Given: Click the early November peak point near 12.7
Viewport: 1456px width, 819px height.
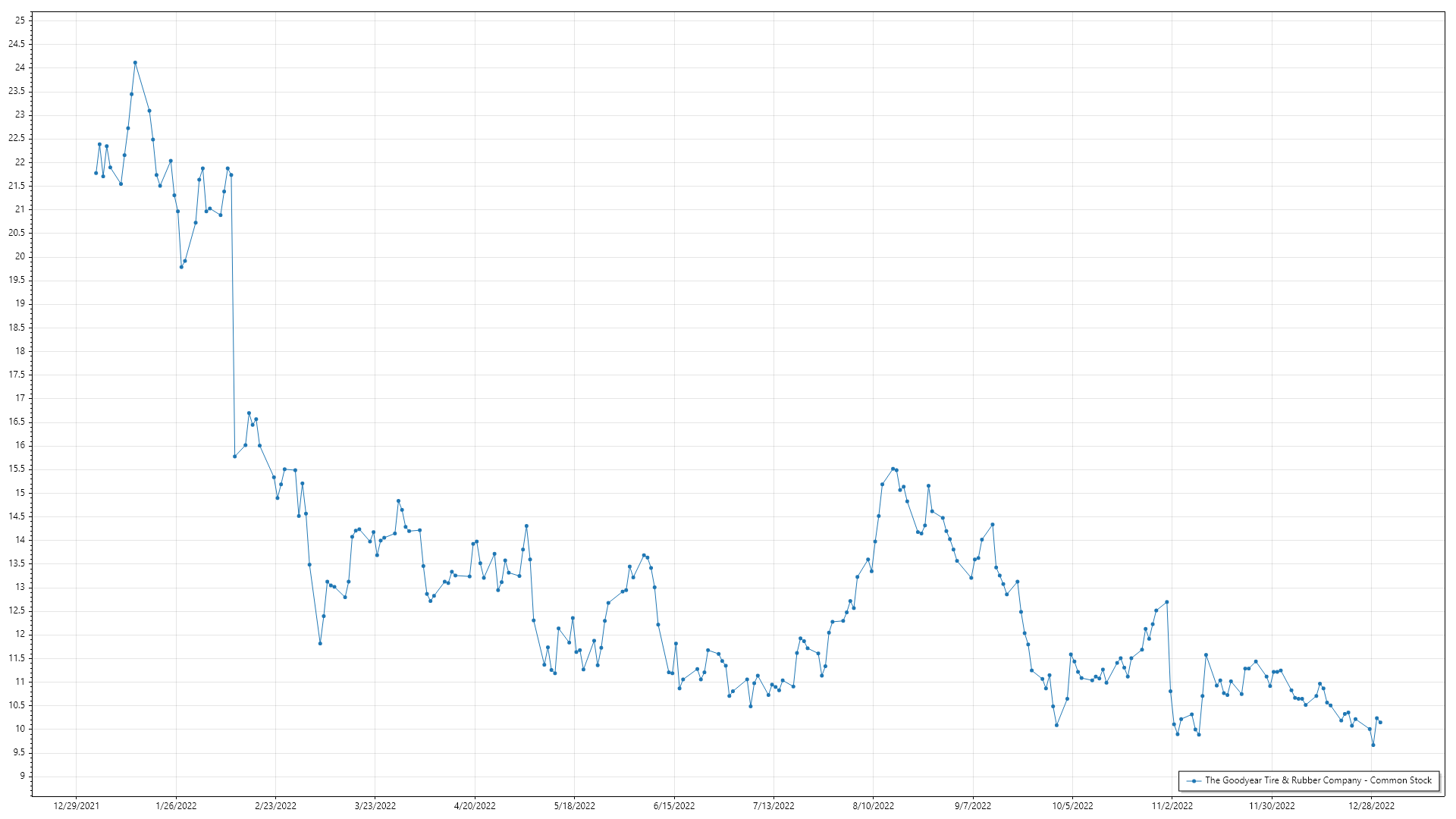Looking at the screenshot, I should point(1166,602).
